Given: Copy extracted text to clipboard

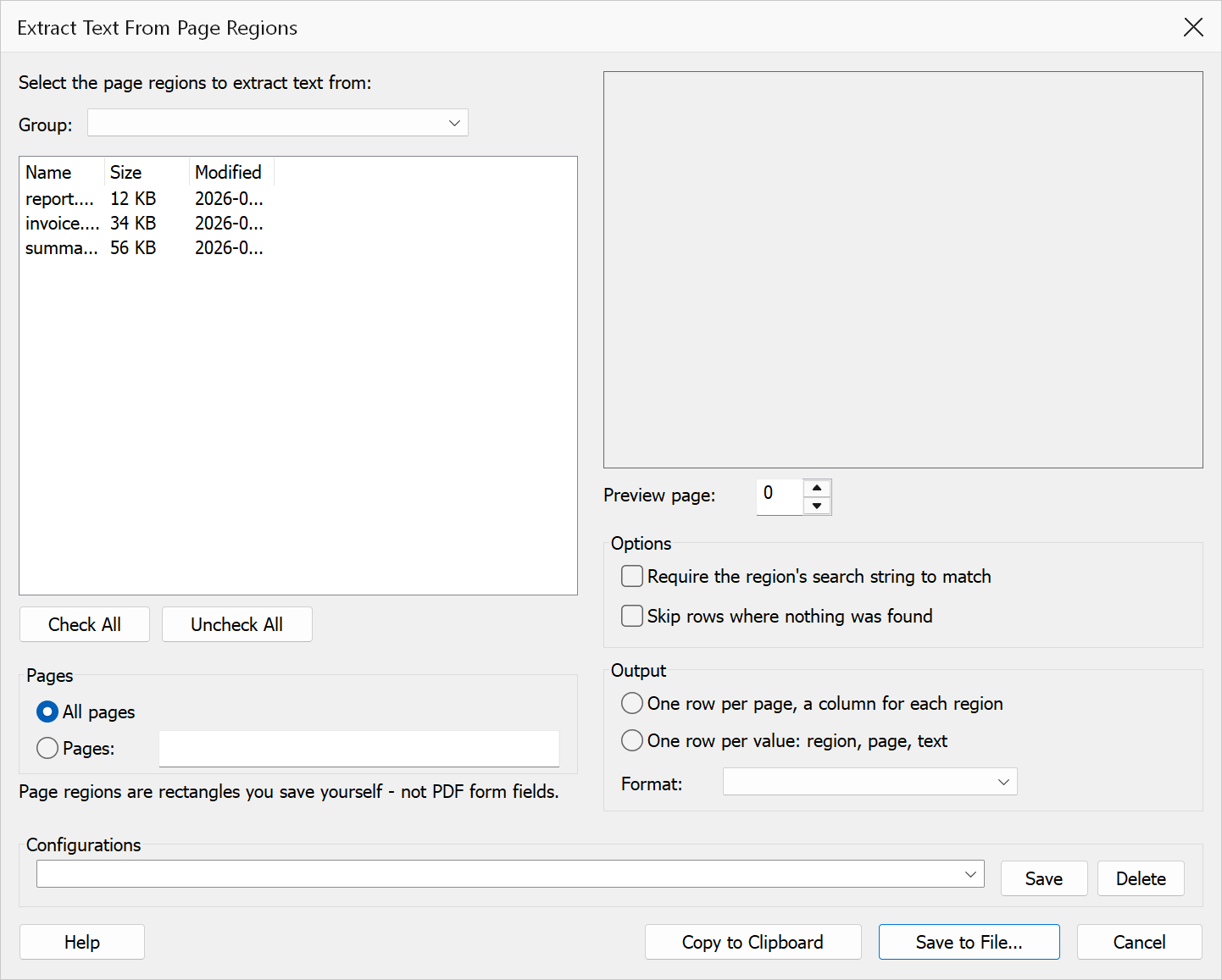Looking at the screenshot, I should (753, 942).
